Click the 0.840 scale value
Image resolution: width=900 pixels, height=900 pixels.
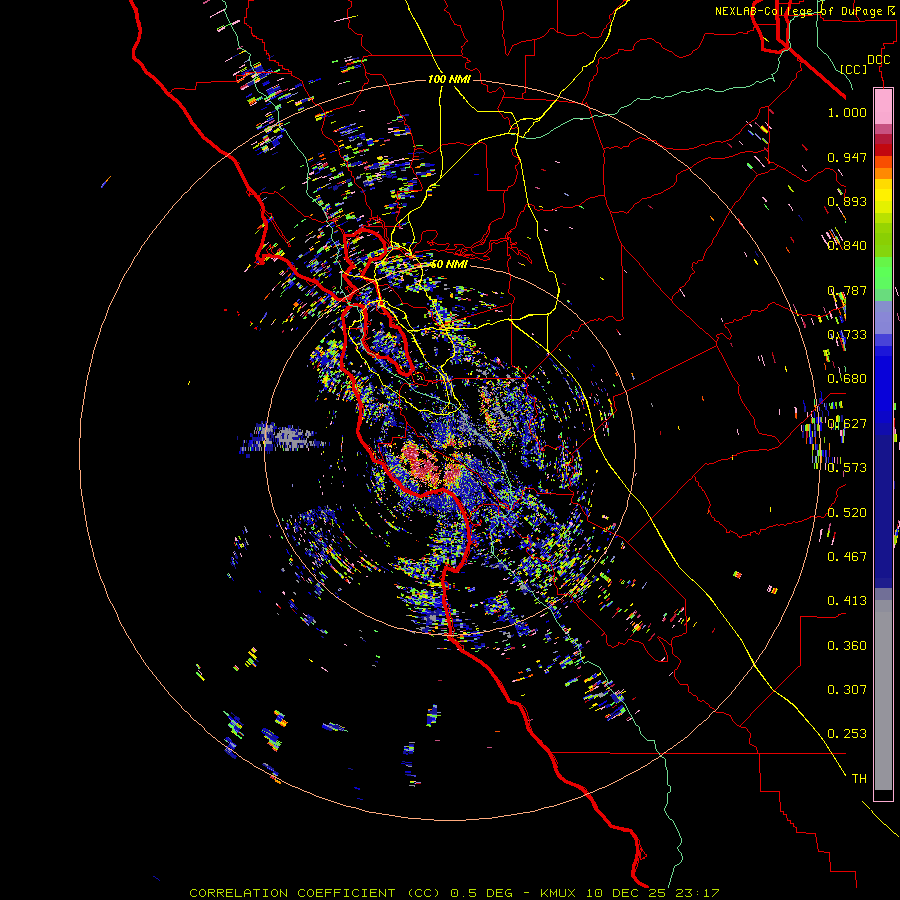pyautogui.click(x=847, y=246)
